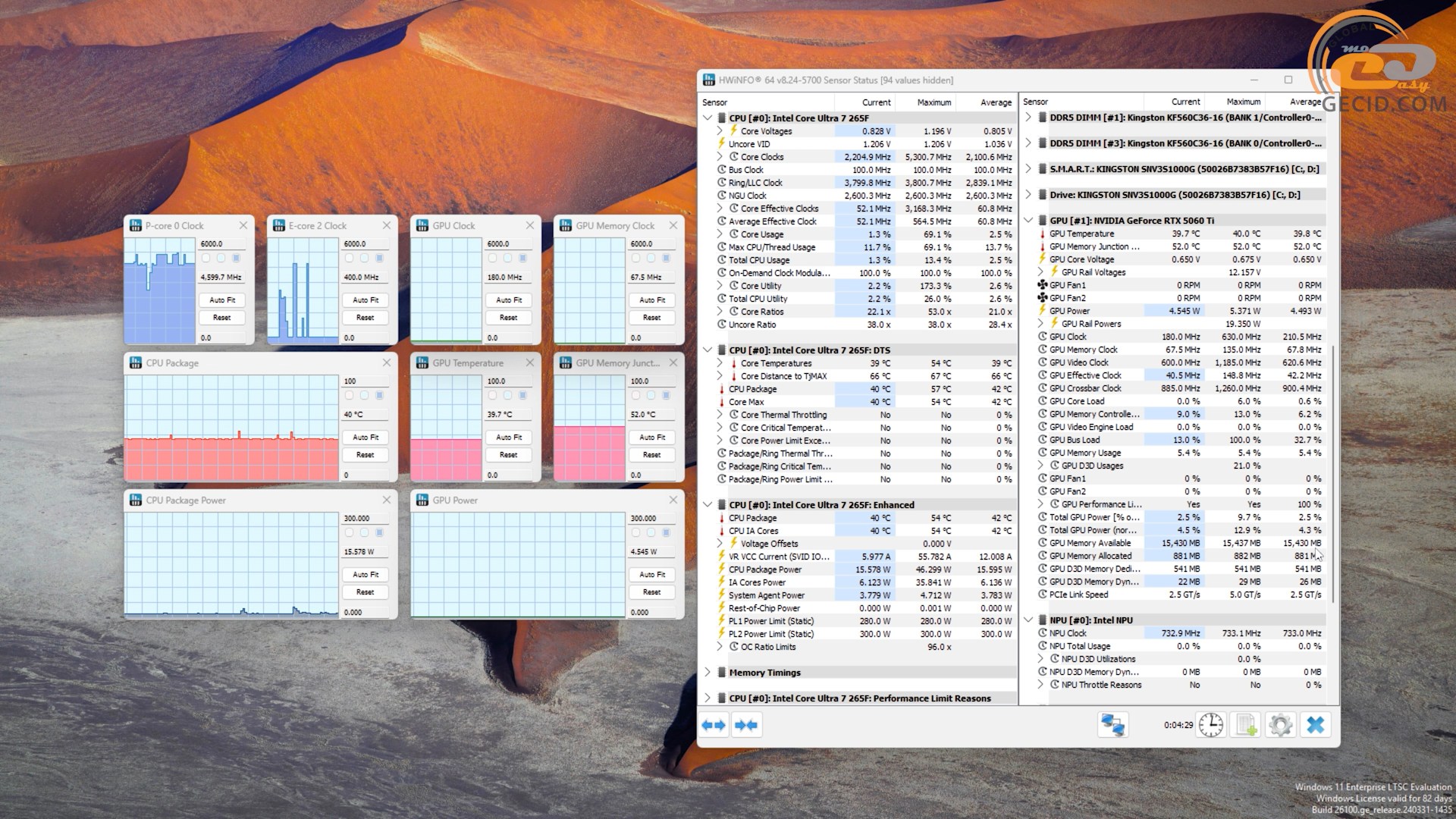Click Reset in E-core 2 Clock graph
The image size is (1456, 819).
pyautogui.click(x=366, y=318)
